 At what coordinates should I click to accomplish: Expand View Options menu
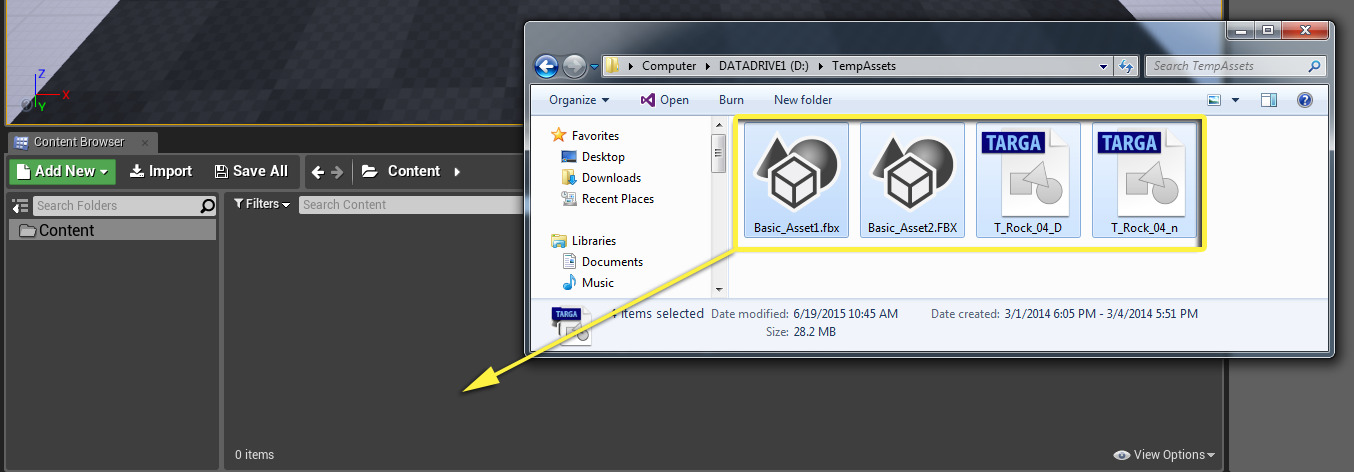click(1165, 455)
